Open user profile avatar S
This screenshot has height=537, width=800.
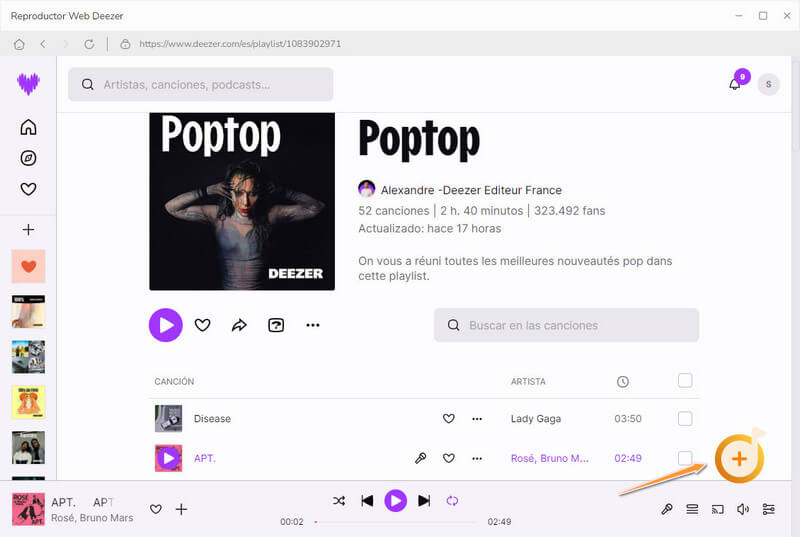[768, 85]
